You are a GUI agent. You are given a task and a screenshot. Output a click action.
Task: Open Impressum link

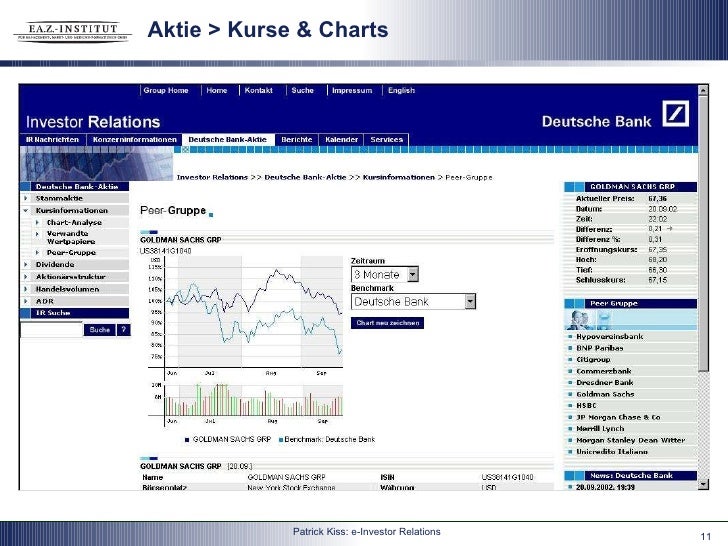pos(352,91)
